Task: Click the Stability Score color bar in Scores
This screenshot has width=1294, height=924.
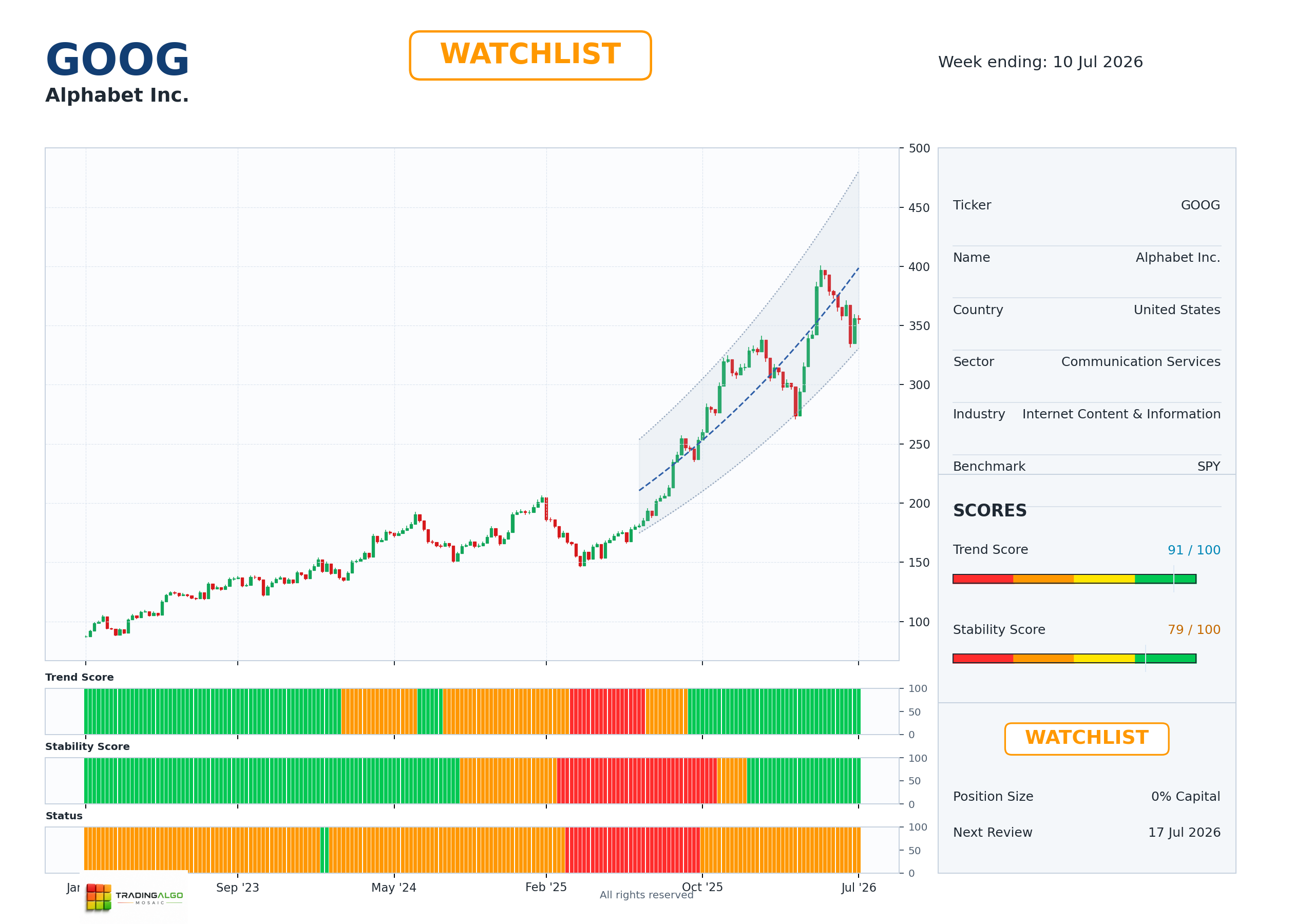Action: (x=1074, y=658)
